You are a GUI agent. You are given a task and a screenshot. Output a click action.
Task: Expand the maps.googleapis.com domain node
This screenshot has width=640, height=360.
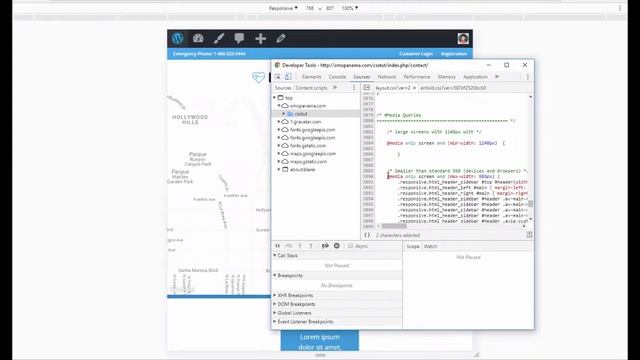(279, 153)
